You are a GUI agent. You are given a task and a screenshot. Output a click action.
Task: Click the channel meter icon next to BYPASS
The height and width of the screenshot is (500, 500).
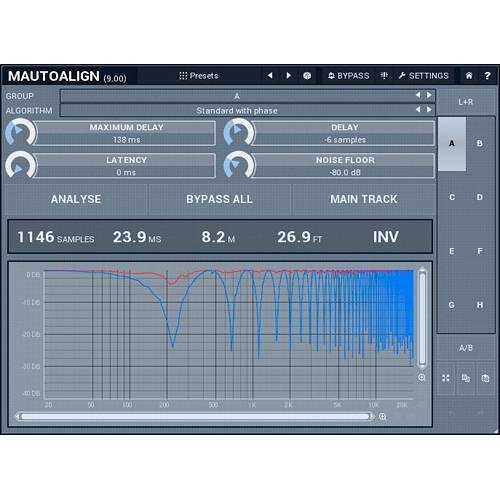[384, 76]
